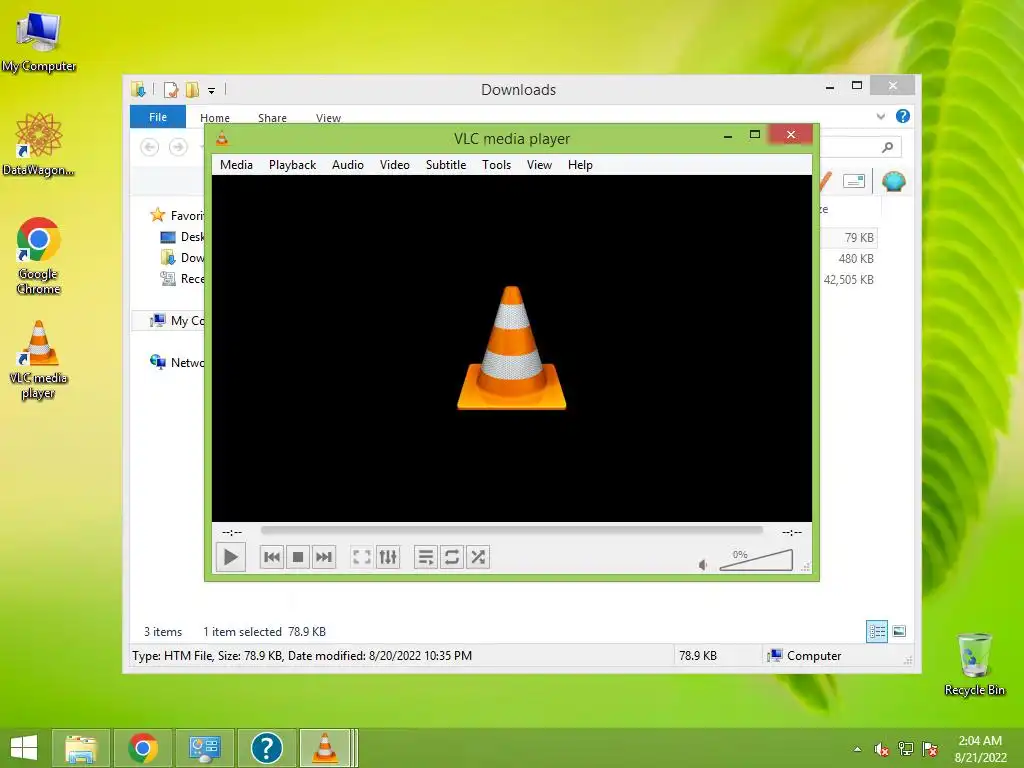Screen dimensions: 1024x768
Task: Open Control Panel taskbar icon
Action: coord(204,748)
